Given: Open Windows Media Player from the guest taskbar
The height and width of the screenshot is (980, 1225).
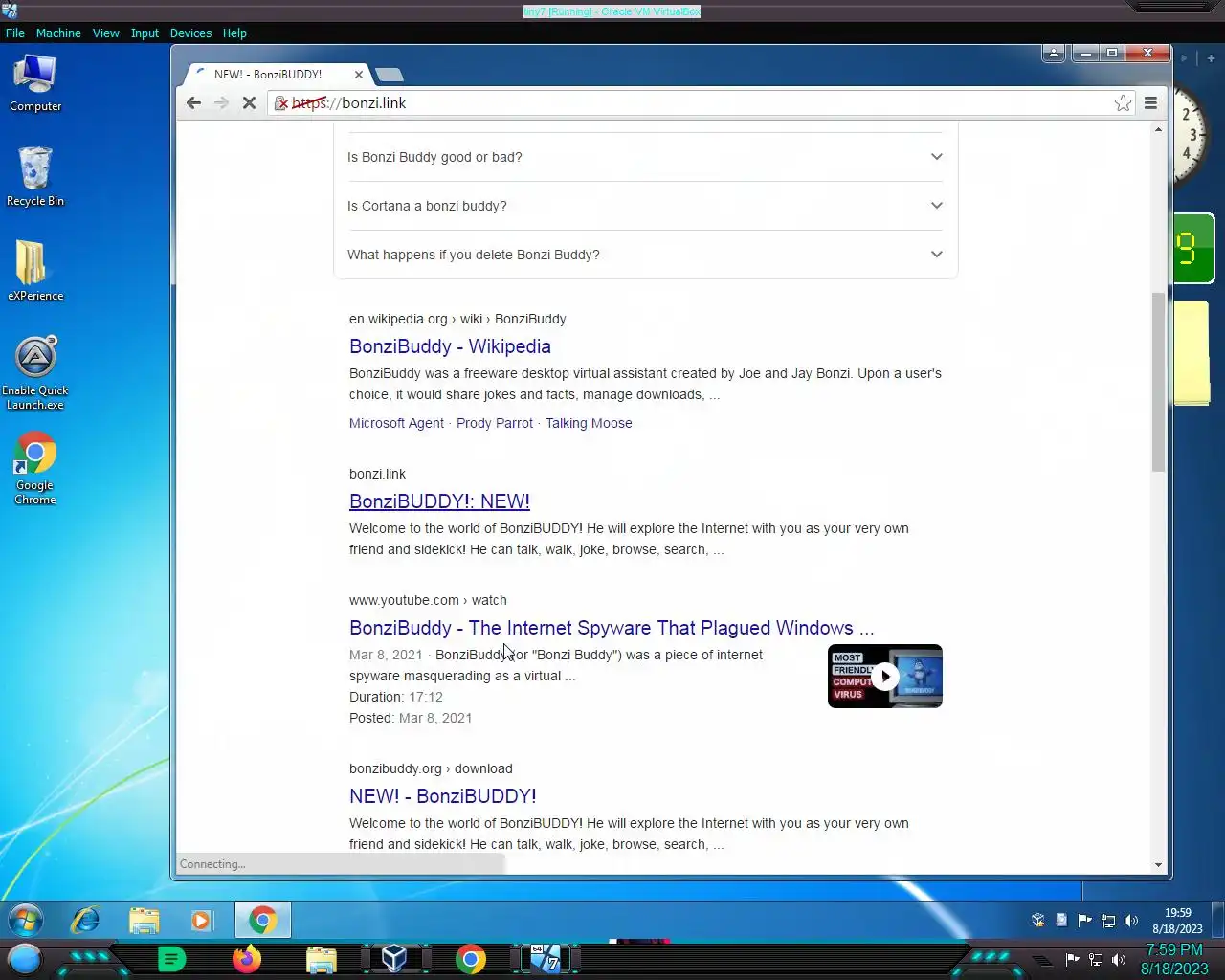Looking at the screenshot, I should (x=202, y=921).
